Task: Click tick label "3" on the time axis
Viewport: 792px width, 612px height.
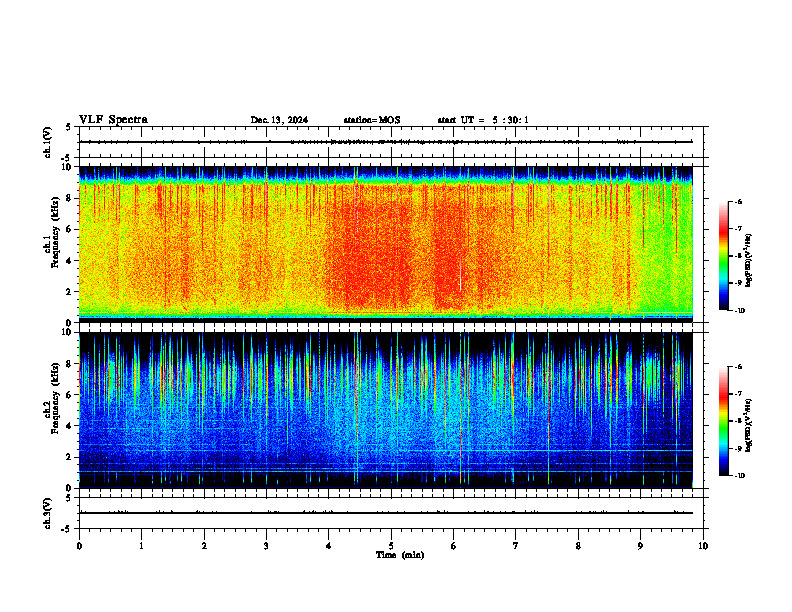Action: click(x=266, y=546)
